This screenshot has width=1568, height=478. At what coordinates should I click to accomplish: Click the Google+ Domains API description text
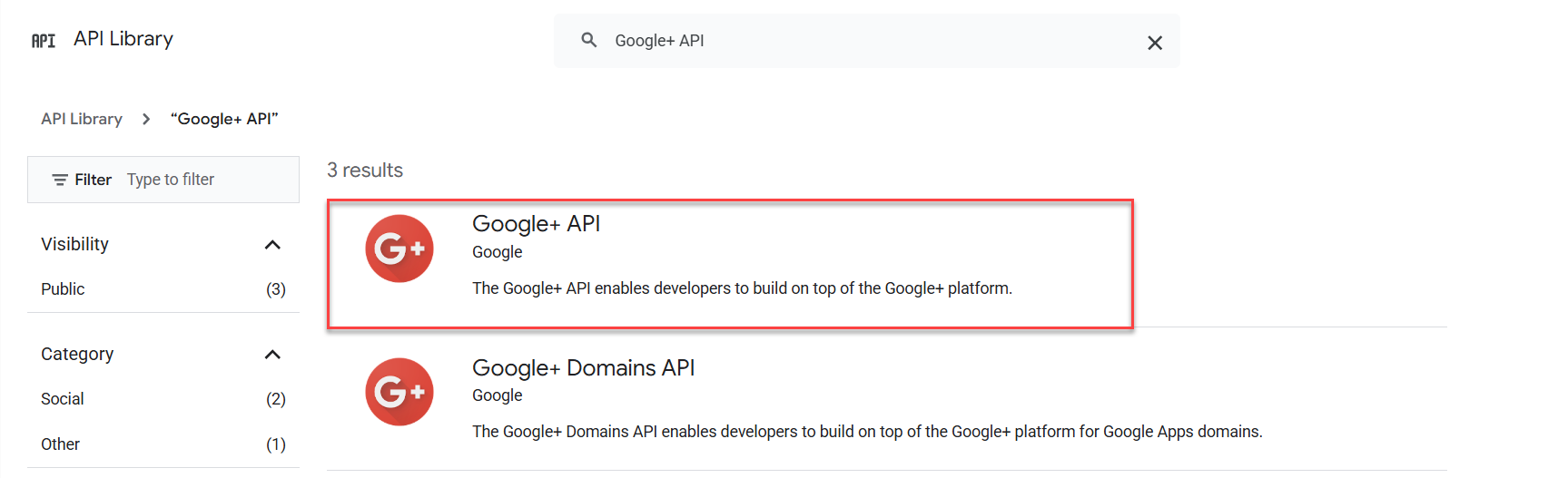pos(867,432)
